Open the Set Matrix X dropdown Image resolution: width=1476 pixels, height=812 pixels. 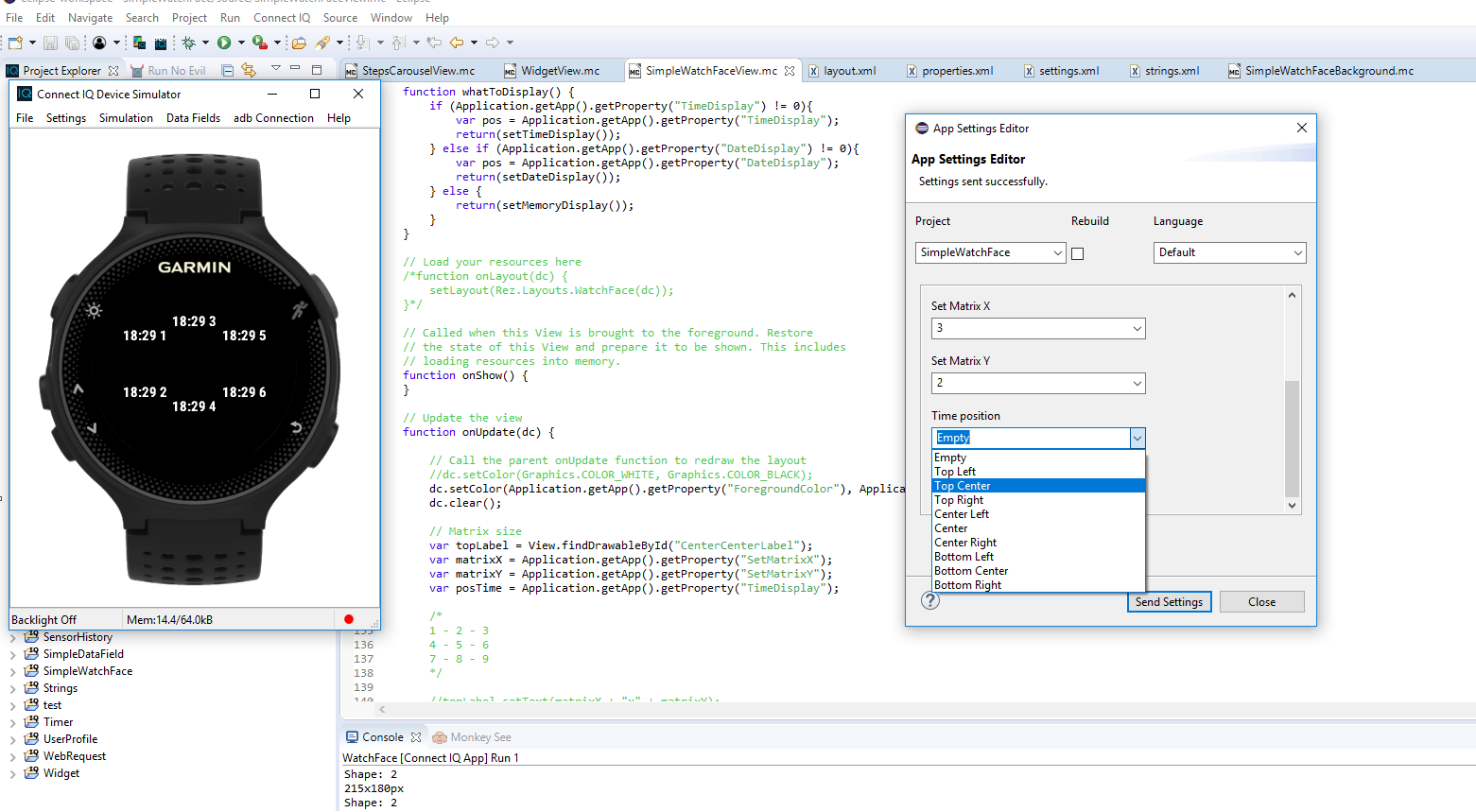pyautogui.click(x=1037, y=328)
